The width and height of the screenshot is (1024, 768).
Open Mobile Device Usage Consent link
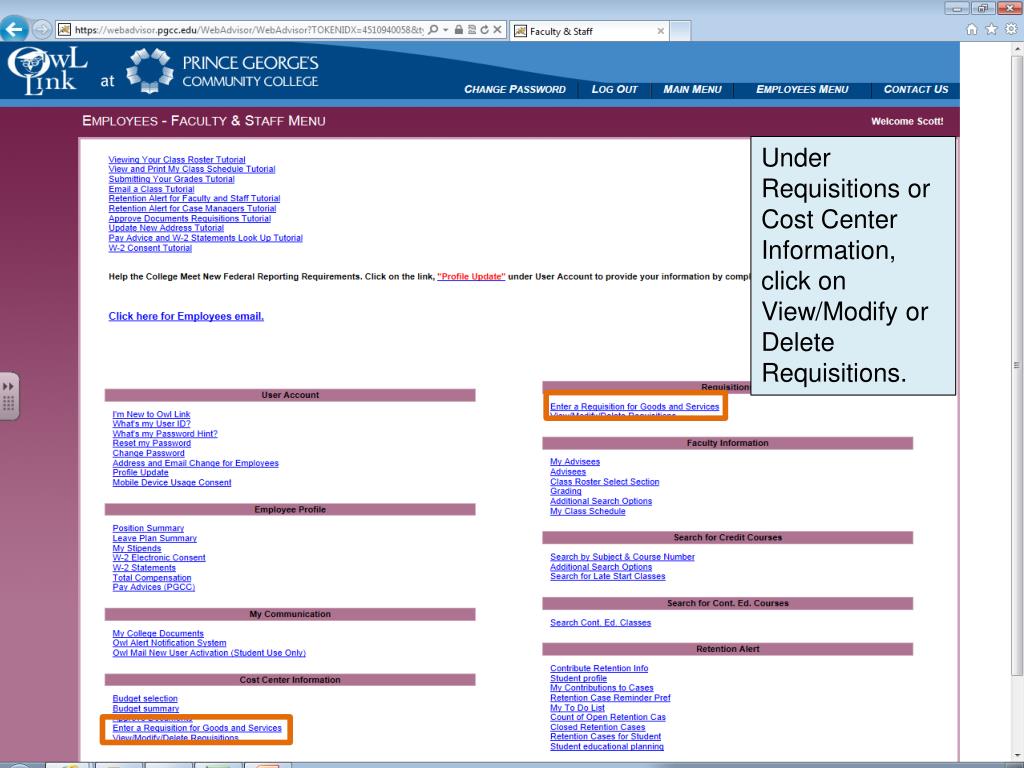(172, 483)
